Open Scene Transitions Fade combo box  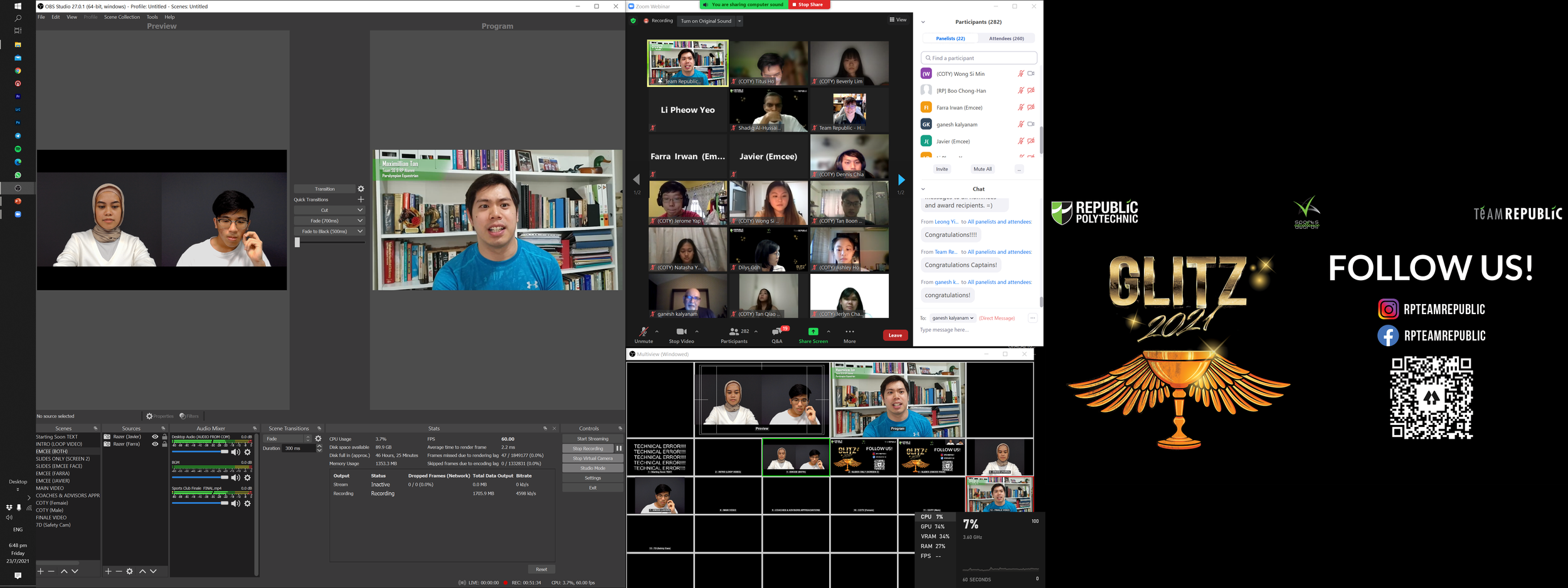click(287, 439)
